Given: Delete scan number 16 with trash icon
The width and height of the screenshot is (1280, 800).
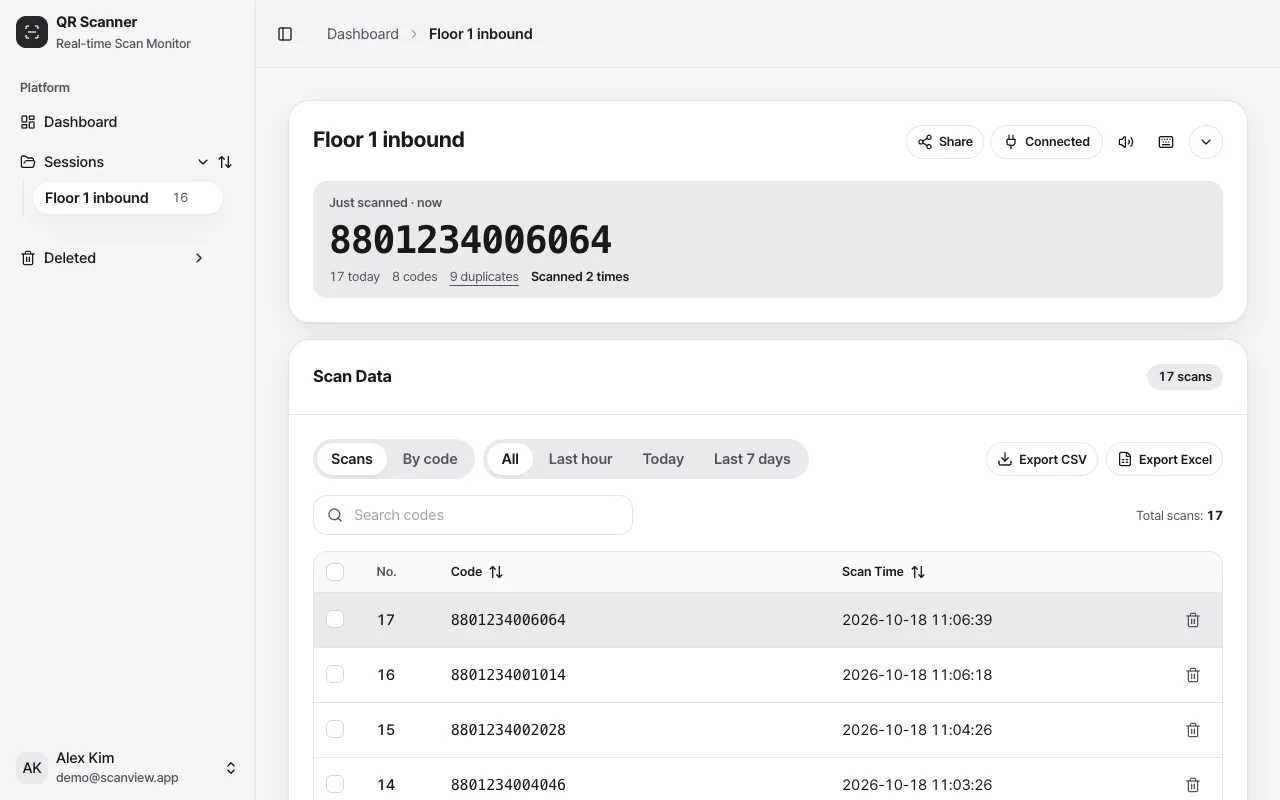Looking at the screenshot, I should 1193,675.
